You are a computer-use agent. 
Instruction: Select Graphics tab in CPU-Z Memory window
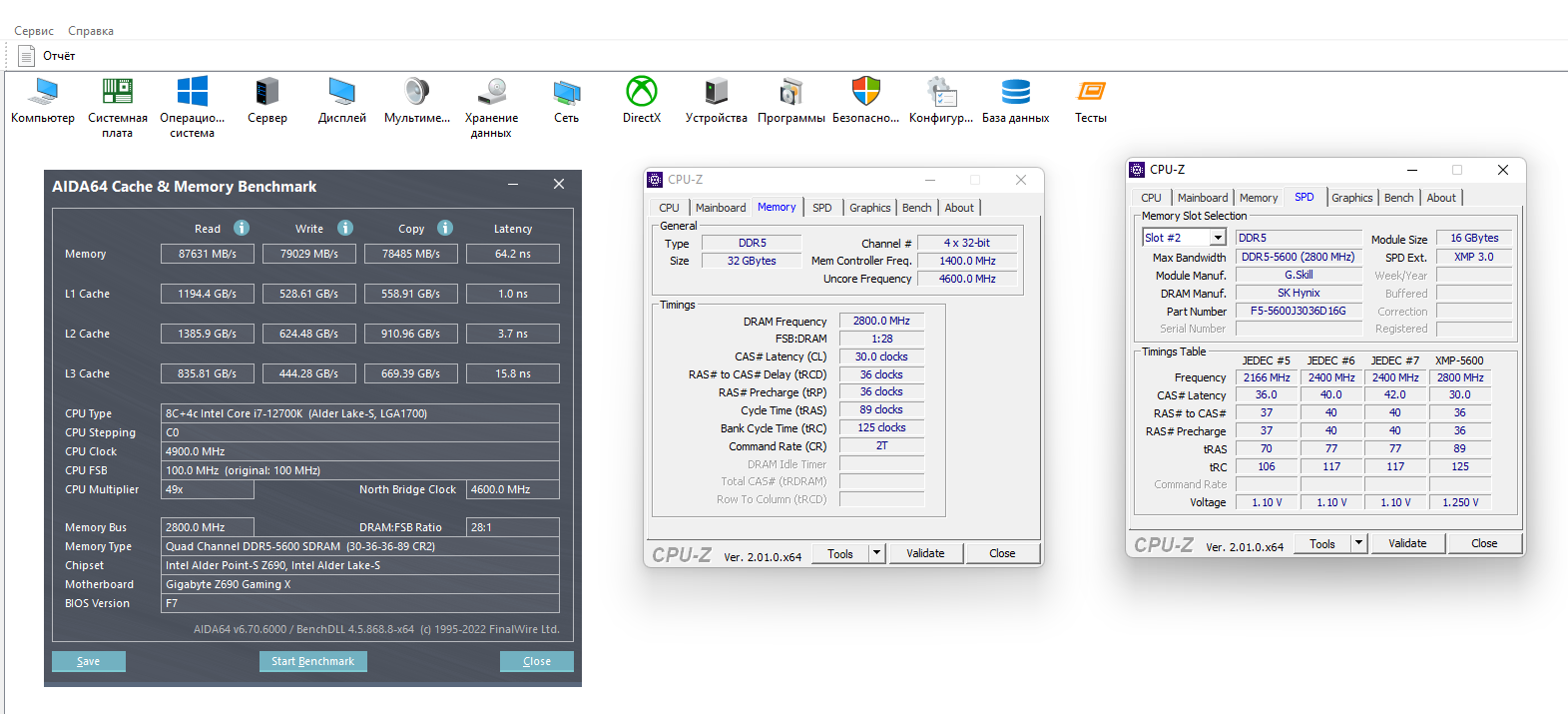coord(870,208)
